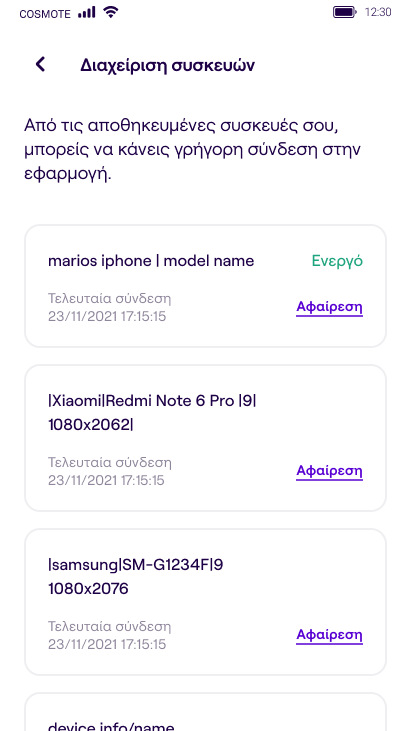Tap the COSMOTE carrier label
The height and width of the screenshot is (731, 411).
45,14
